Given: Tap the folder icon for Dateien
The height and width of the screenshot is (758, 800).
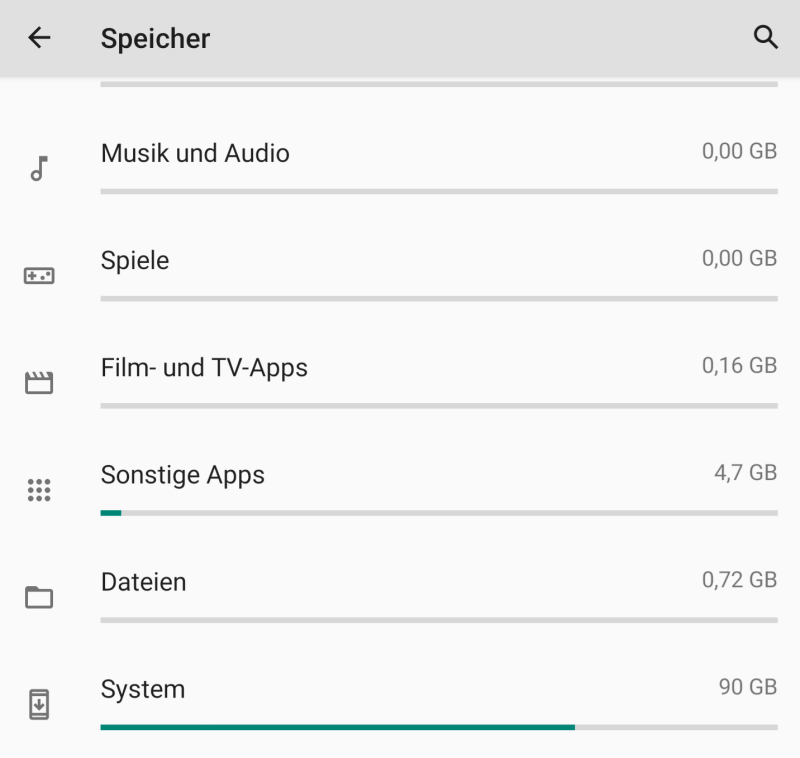Looking at the screenshot, I should [39, 597].
